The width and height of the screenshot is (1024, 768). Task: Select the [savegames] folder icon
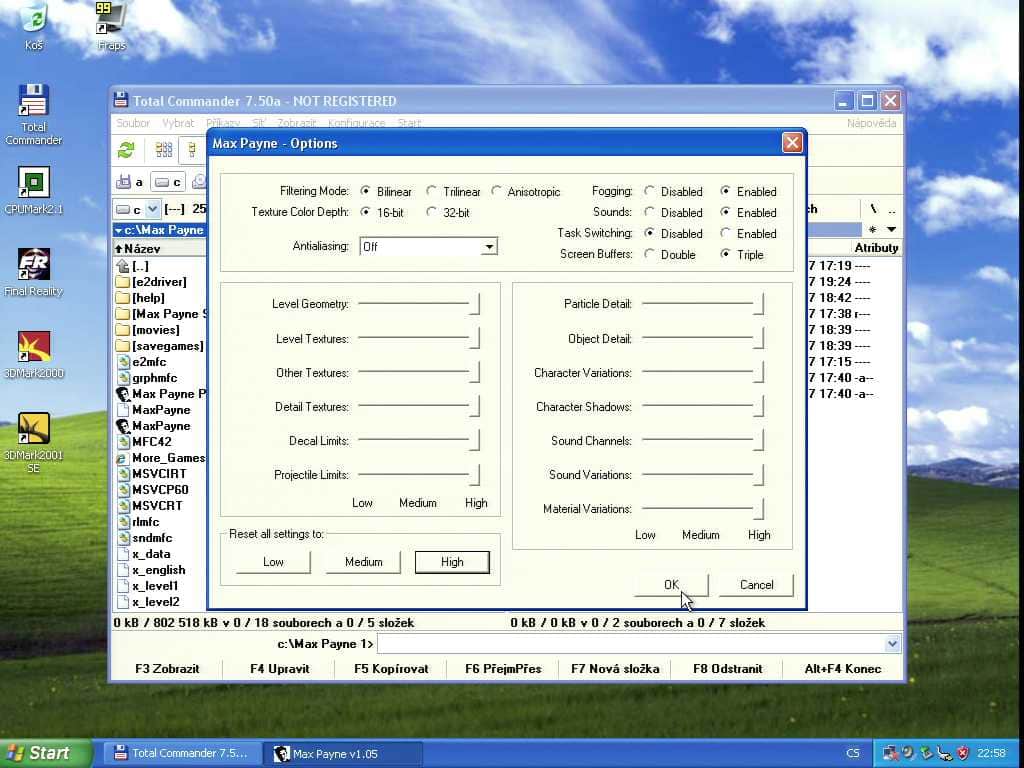coord(122,346)
